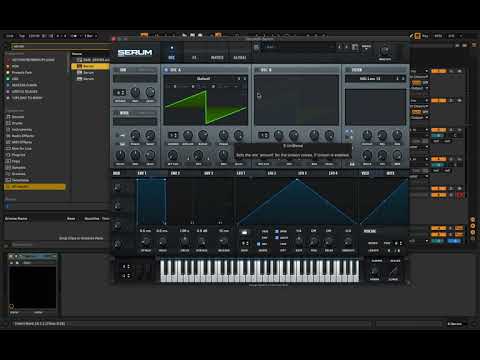480x360 pixels.
Task: Click the OSC A Detune knob
Action: click(188, 135)
